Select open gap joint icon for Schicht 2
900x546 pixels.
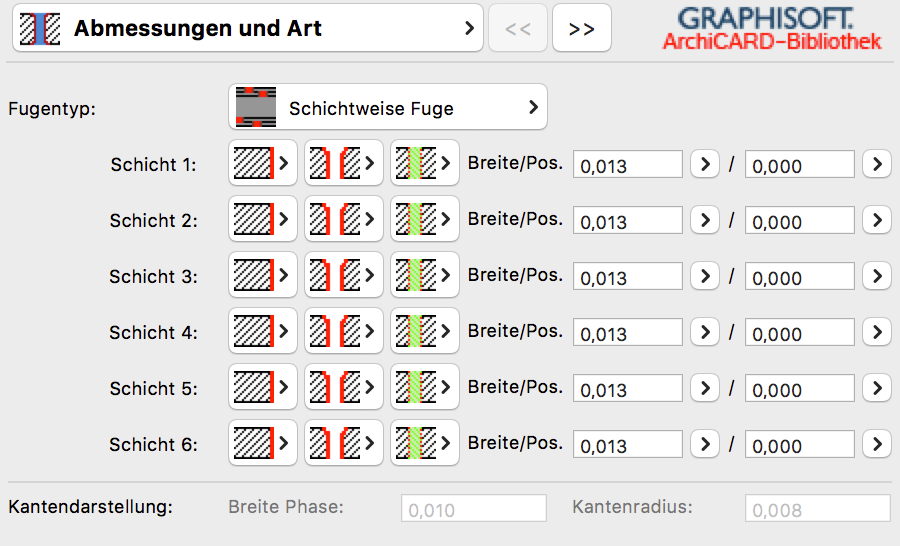click(x=343, y=219)
